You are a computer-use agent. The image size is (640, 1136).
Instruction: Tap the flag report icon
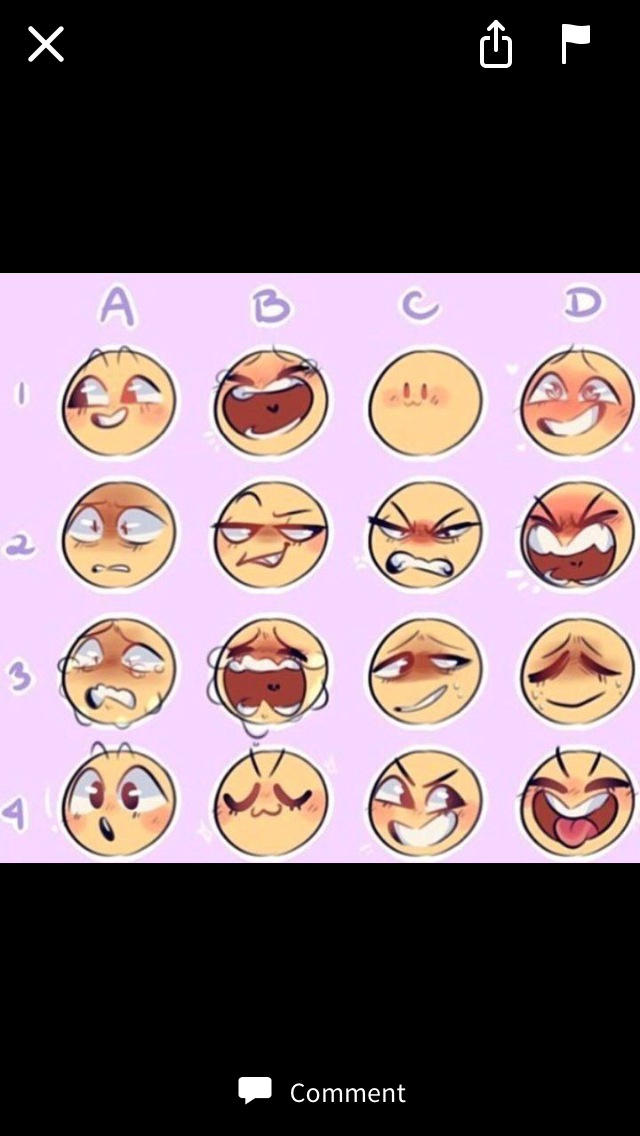pyautogui.click(x=575, y=43)
